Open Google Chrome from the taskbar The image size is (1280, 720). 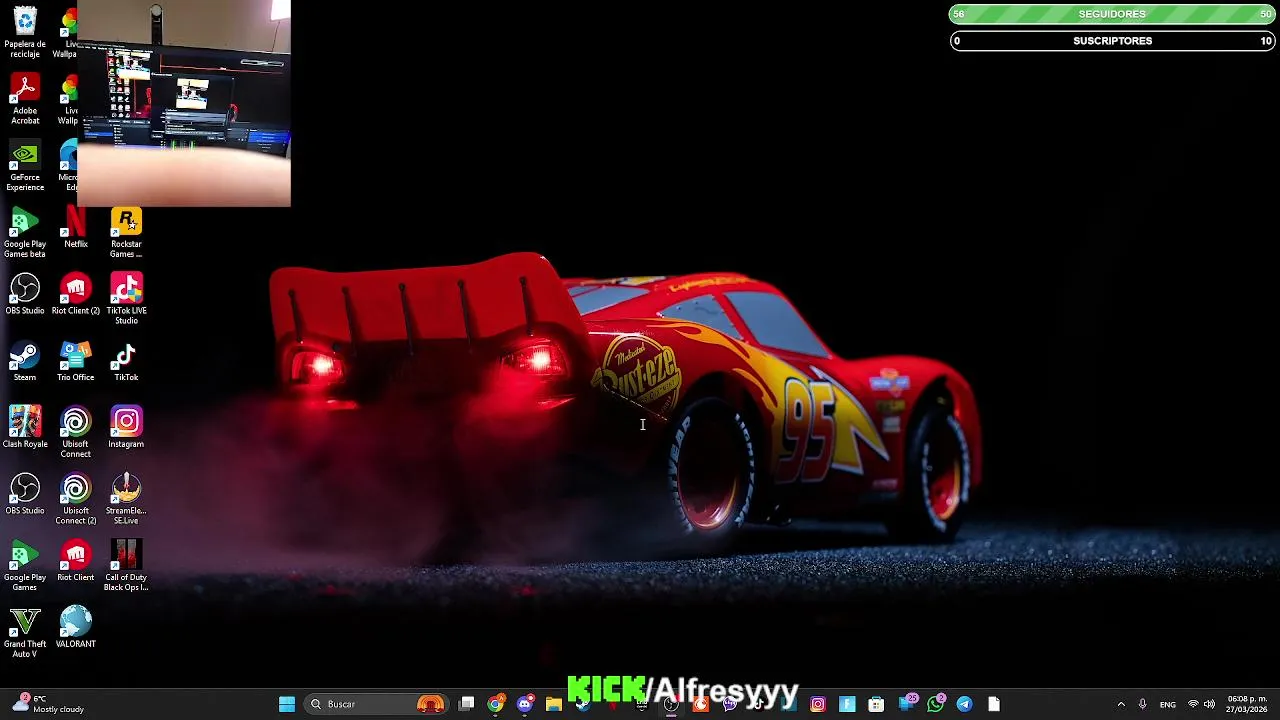496,704
